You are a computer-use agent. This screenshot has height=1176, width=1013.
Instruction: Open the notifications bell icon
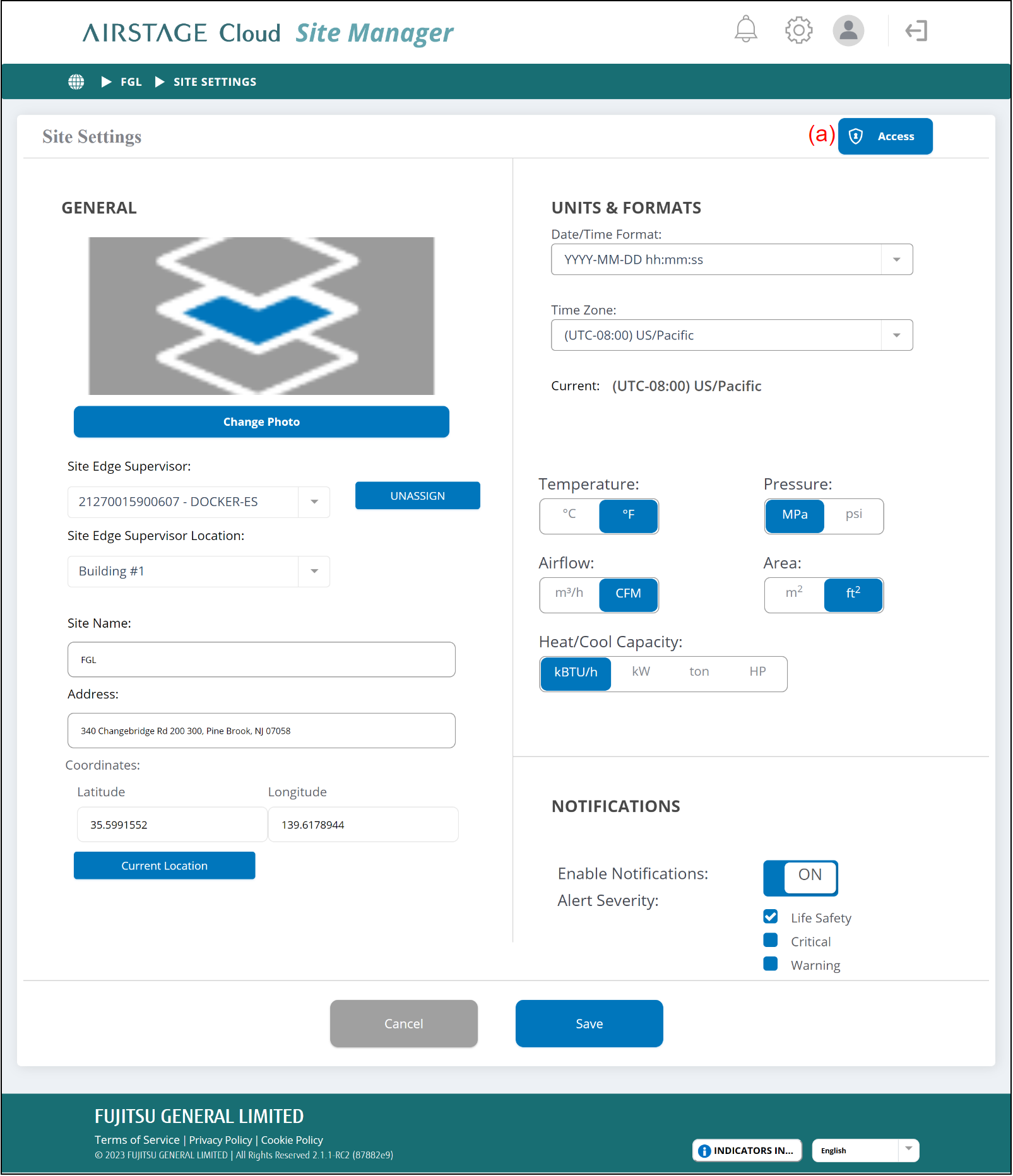click(745, 30)
